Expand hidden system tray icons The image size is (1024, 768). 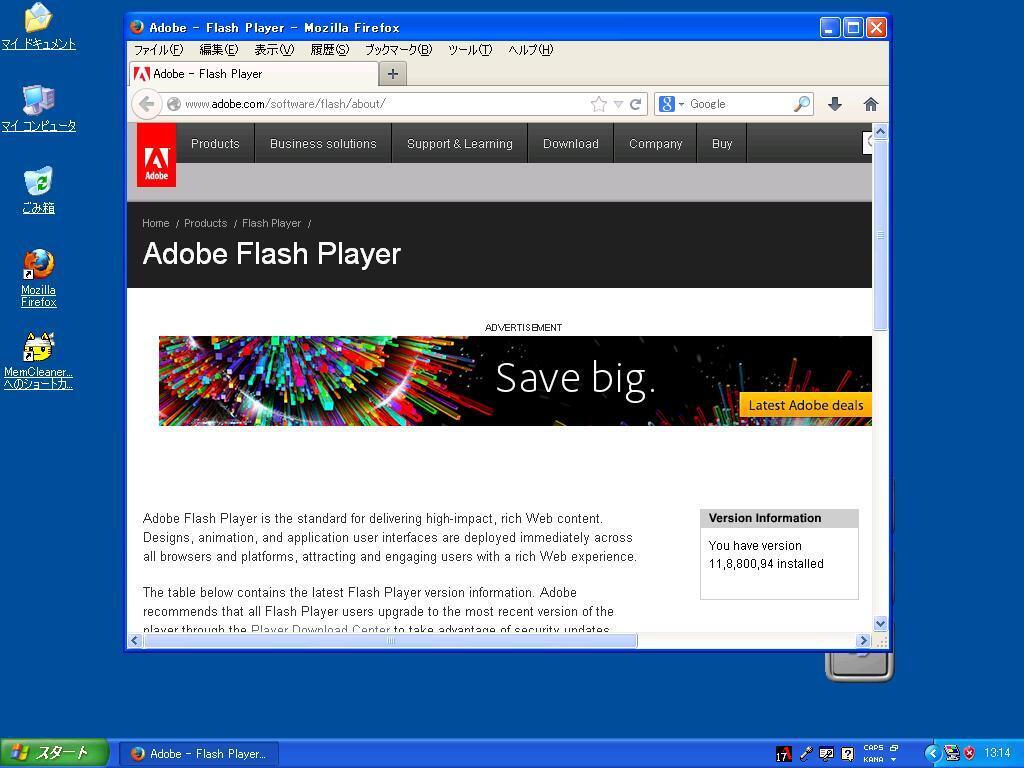tap(932, 753)
